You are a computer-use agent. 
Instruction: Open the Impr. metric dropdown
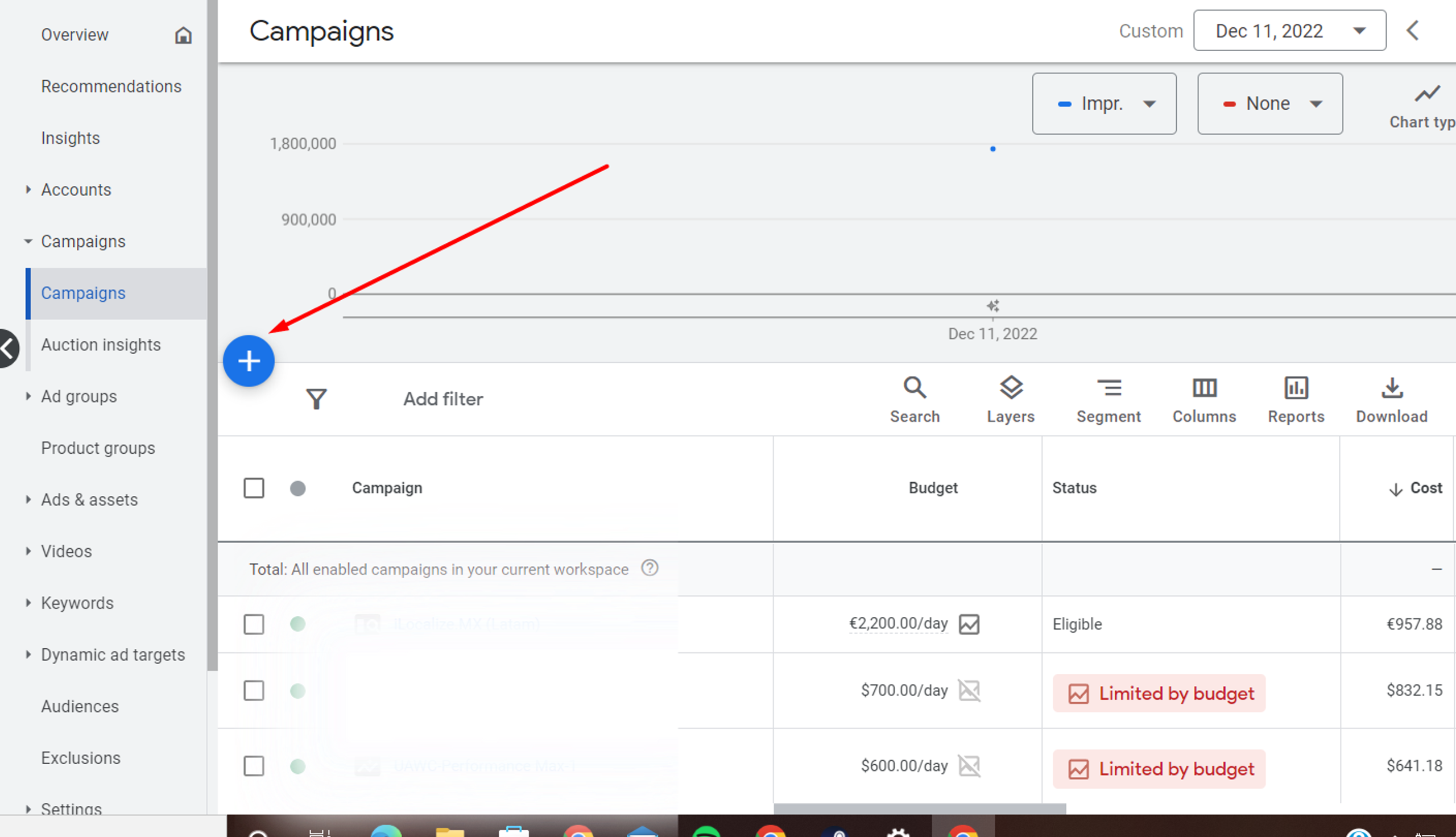tap(1103, 103)
